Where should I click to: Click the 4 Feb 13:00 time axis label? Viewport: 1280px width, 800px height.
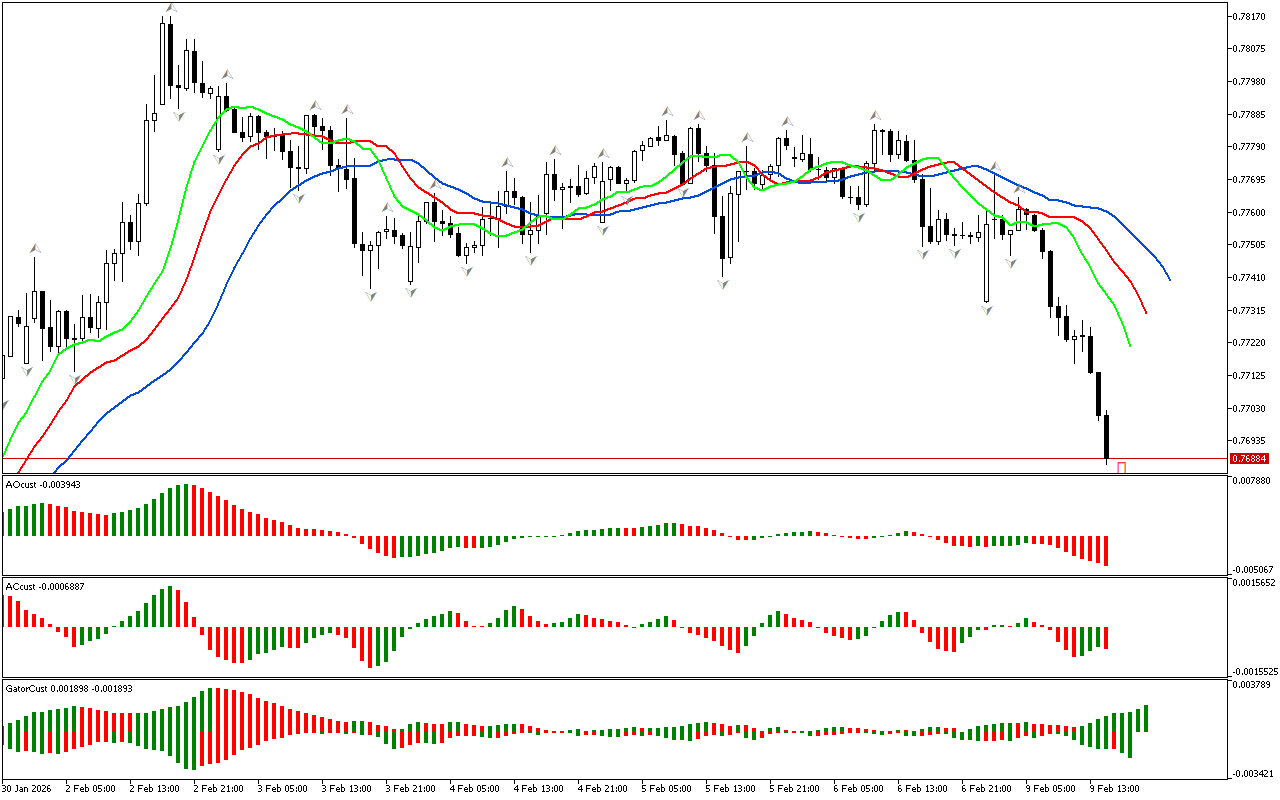coord(539,788)
